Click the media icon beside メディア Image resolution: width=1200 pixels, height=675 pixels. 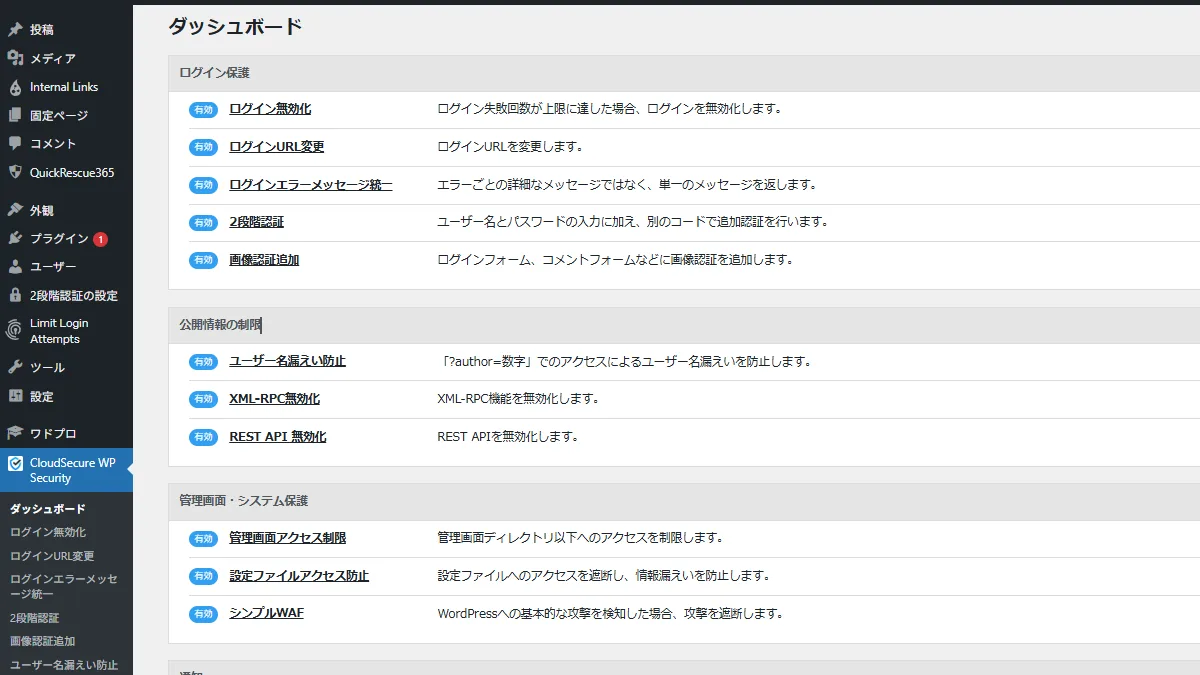15,58
